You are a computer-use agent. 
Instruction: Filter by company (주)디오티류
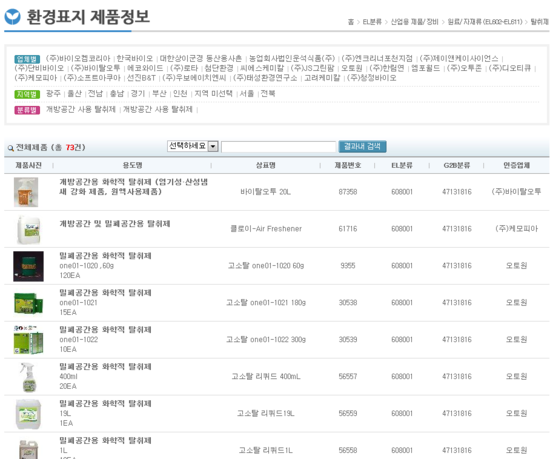tap(510, 68)
